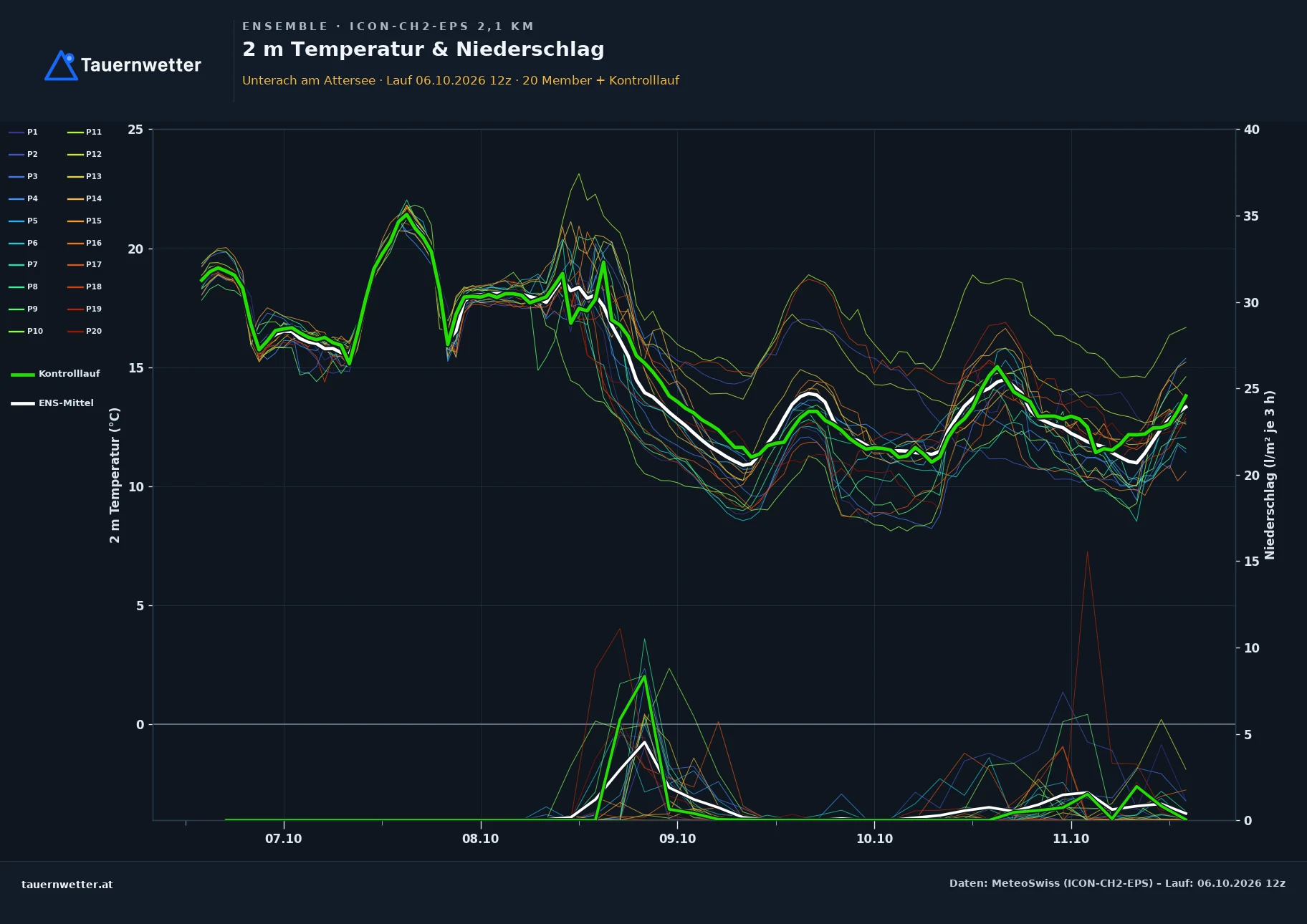Click the 11.10 date axis label

(1071, 839)
